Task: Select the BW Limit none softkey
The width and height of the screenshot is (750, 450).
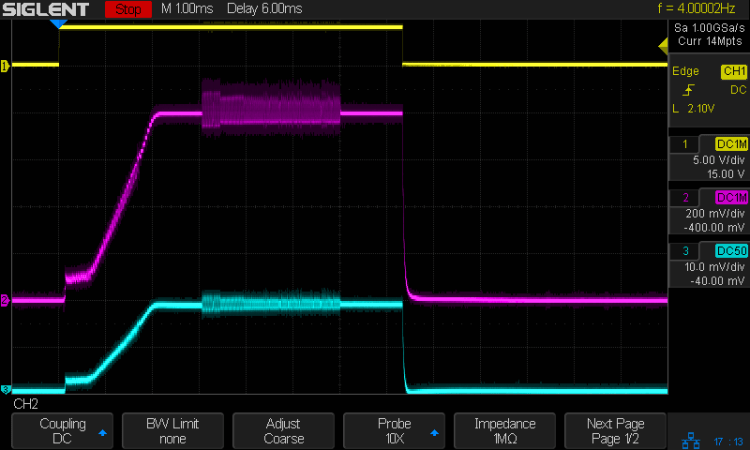Action: (x=173, y=431)
